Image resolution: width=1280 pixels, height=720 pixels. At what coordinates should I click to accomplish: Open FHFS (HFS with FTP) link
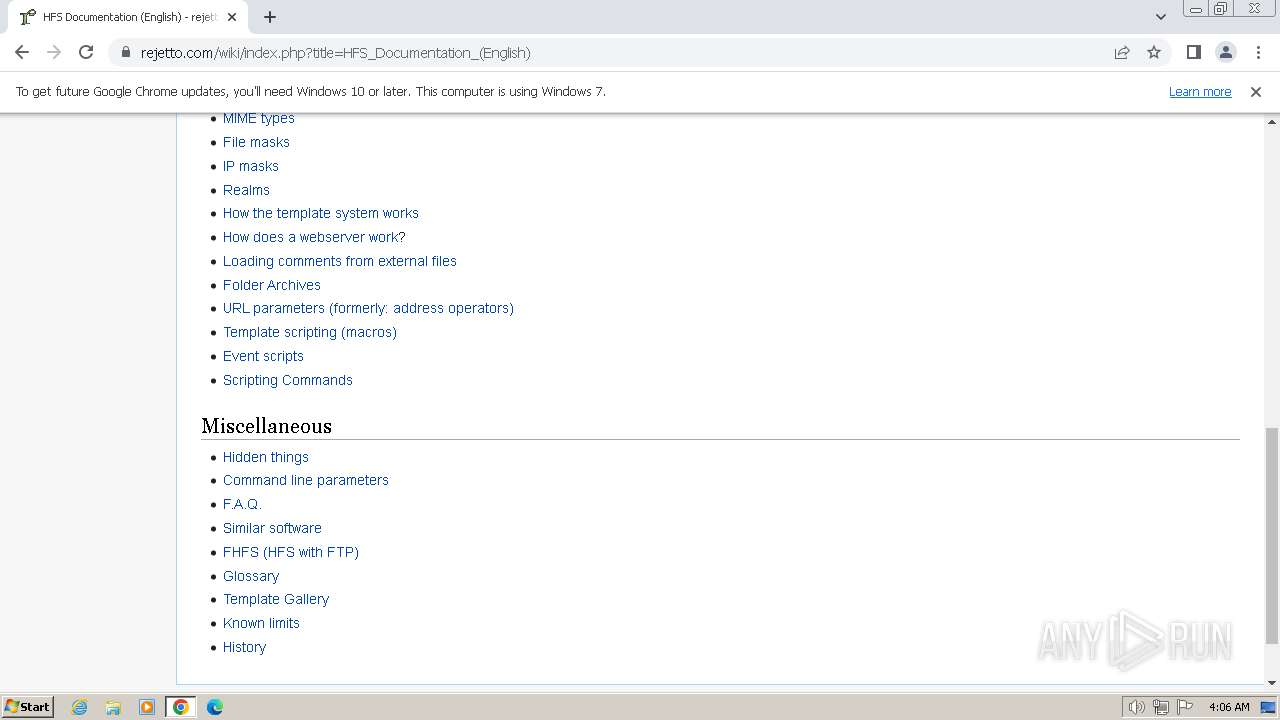pos(291,552)
